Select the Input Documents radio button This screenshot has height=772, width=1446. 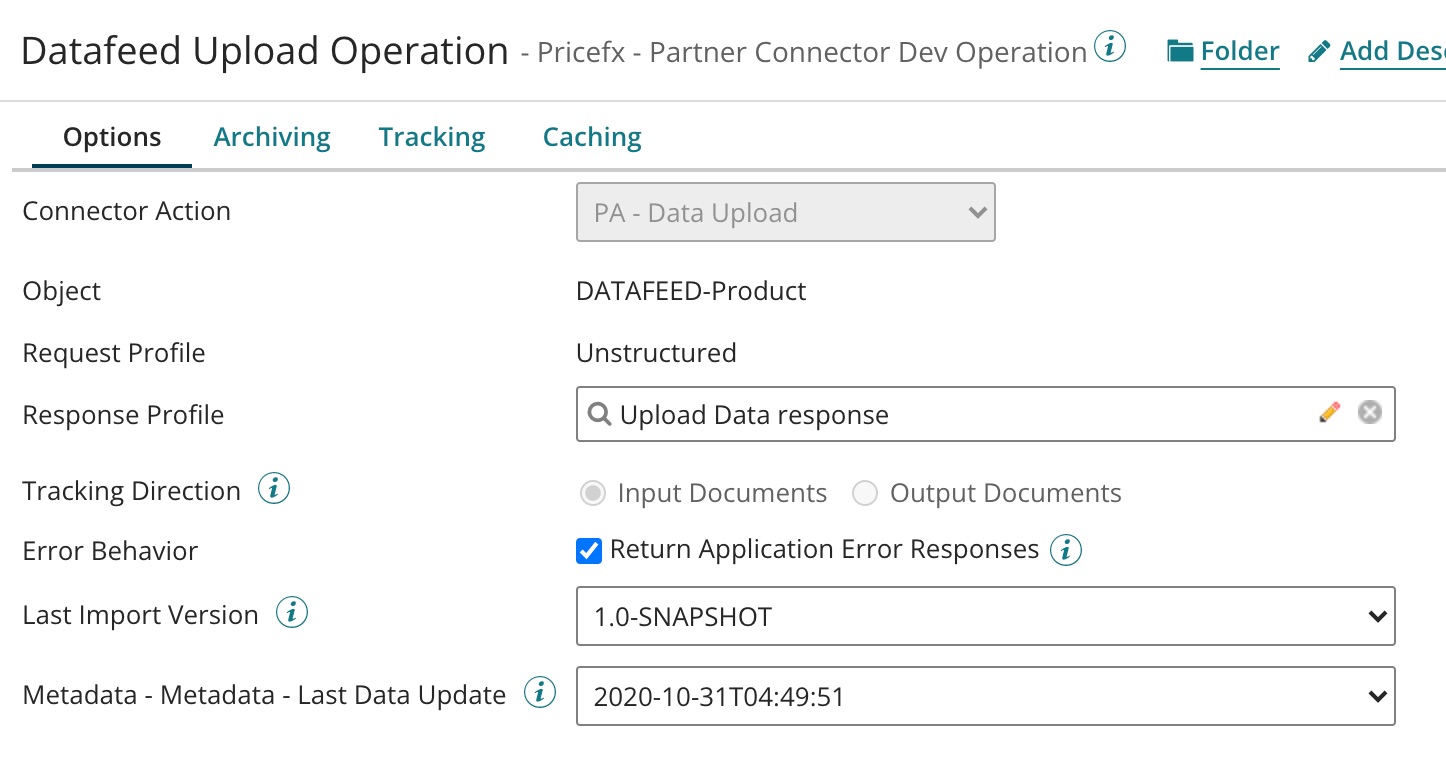pyautogui.click(x=593, y=493)
